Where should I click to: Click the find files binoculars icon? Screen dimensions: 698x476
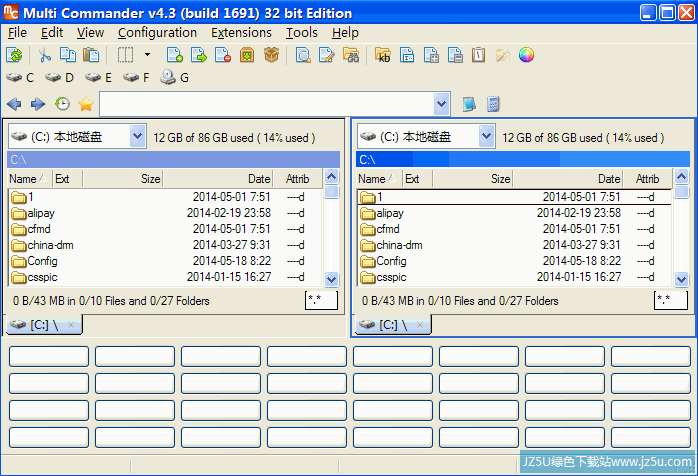(x=351, y=55)
